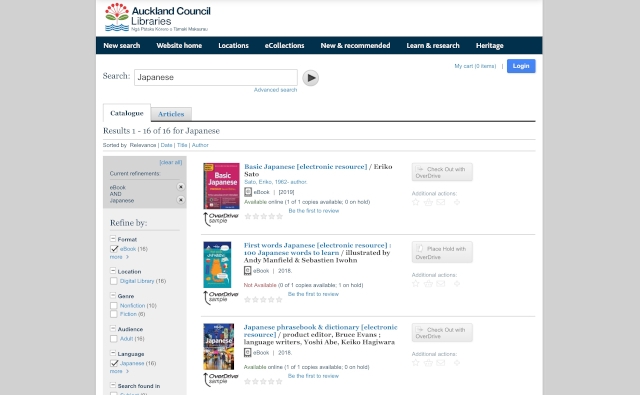Collapse the Format refinement section

[x=113, y=239]
